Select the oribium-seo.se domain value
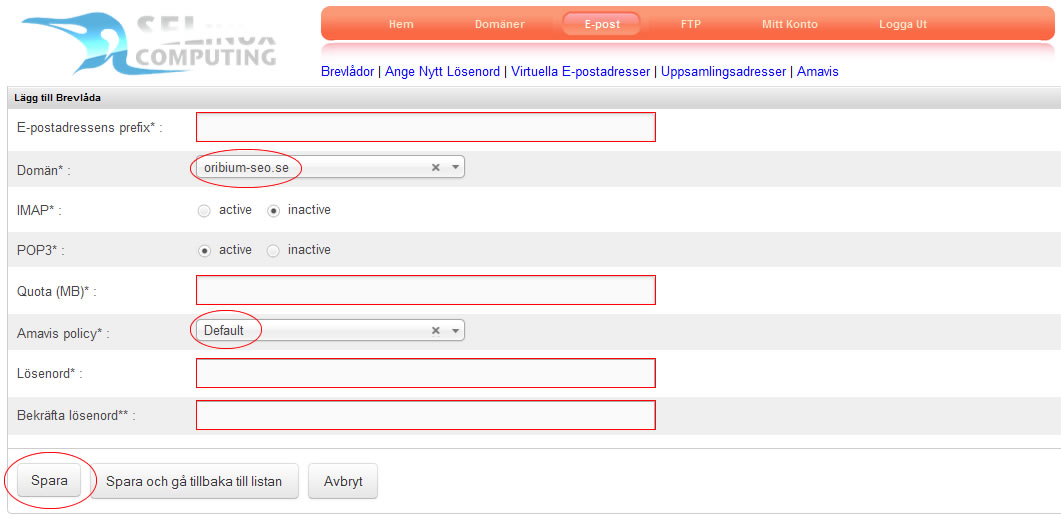The width and height of the screenshot is (1061, 528). (246, 167)
